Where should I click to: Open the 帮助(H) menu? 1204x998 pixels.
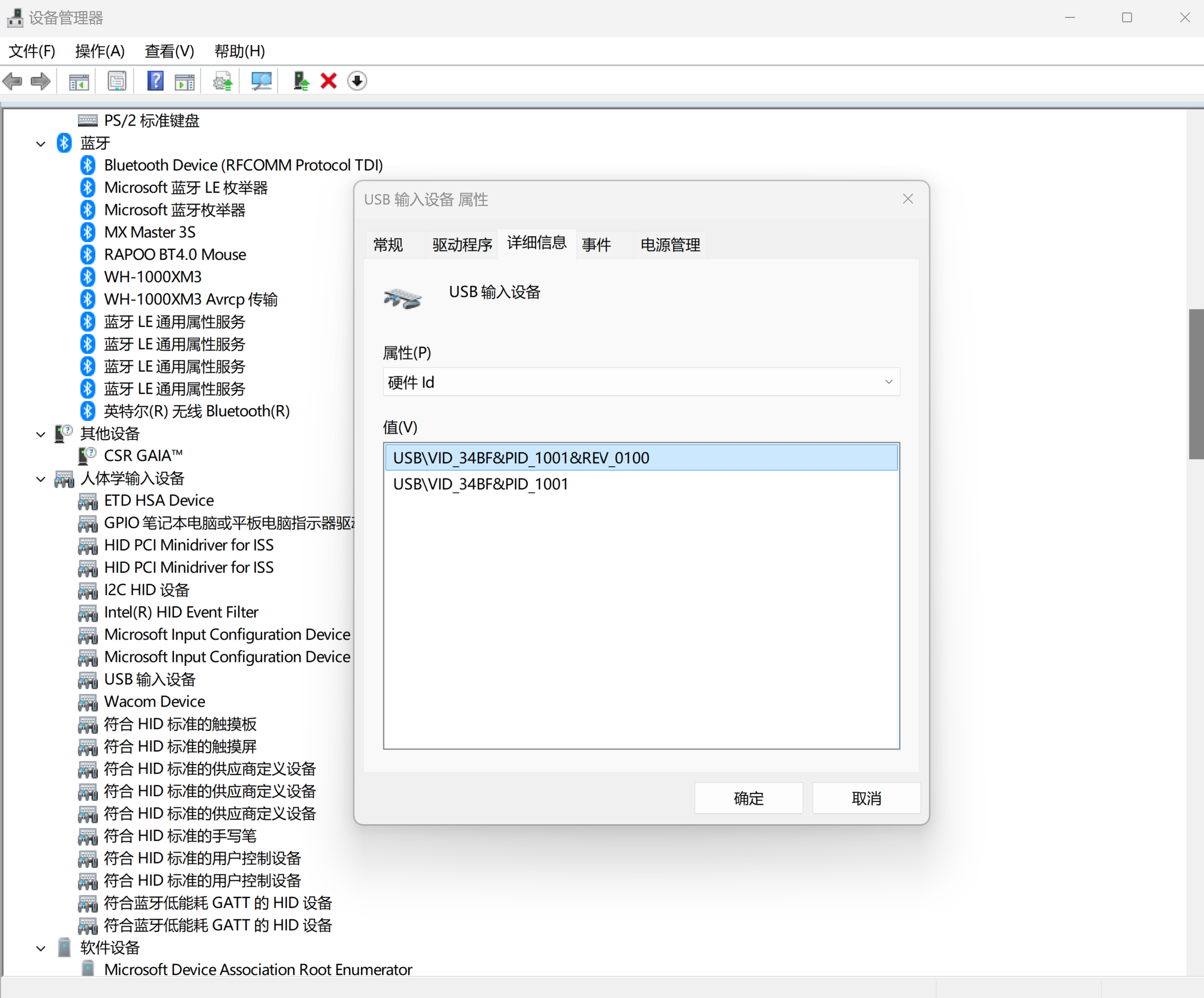[x=240, y=51]
